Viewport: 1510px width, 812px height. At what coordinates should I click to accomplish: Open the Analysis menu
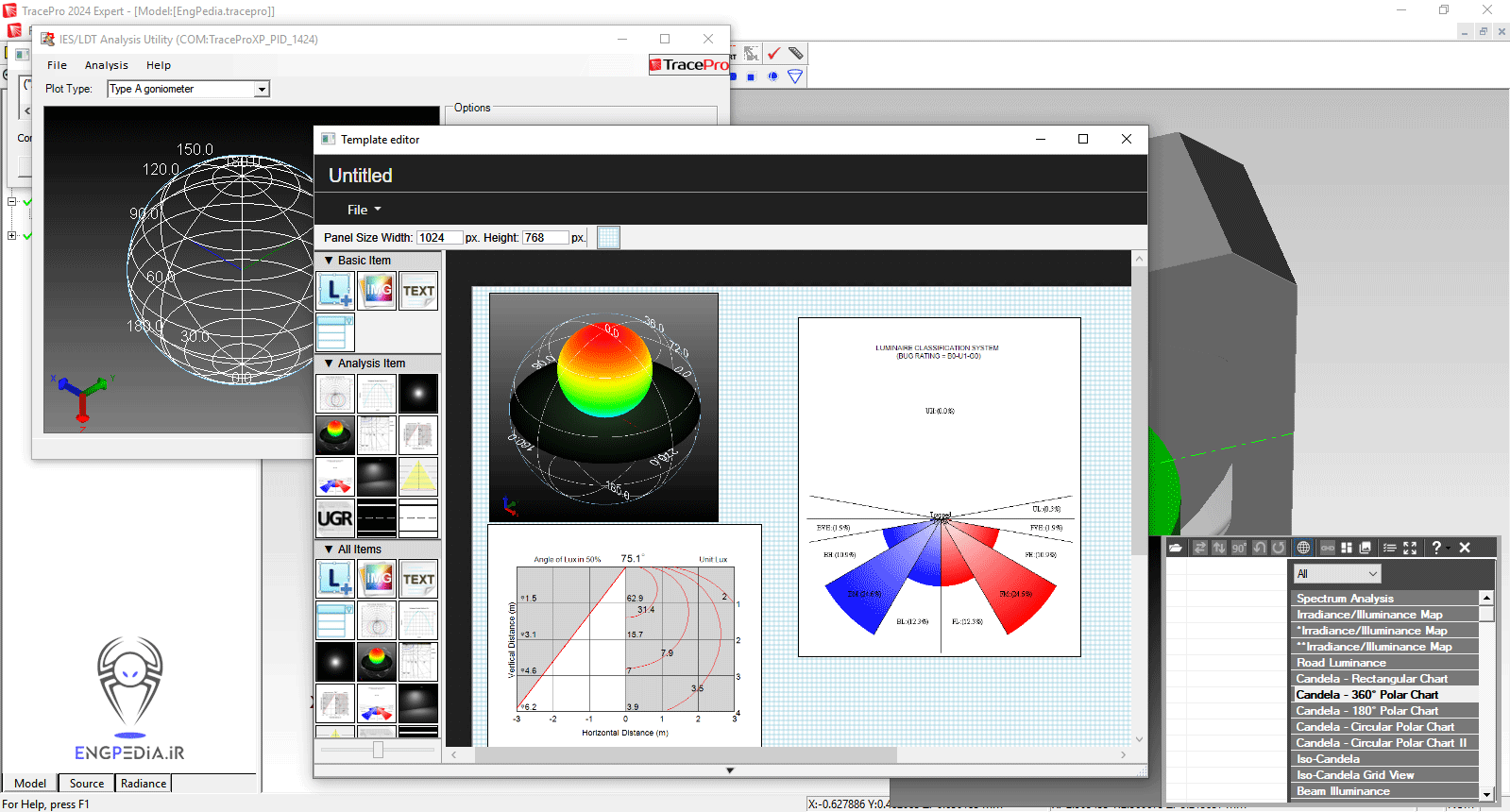click(x=106, y=65)
